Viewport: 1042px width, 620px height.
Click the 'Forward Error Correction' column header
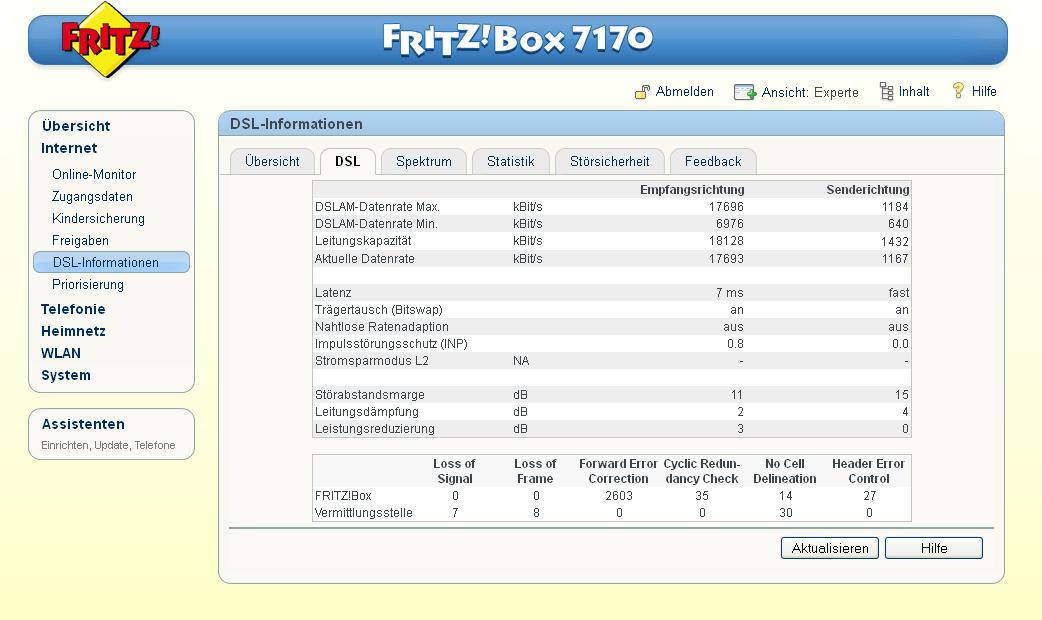(618, 471)
